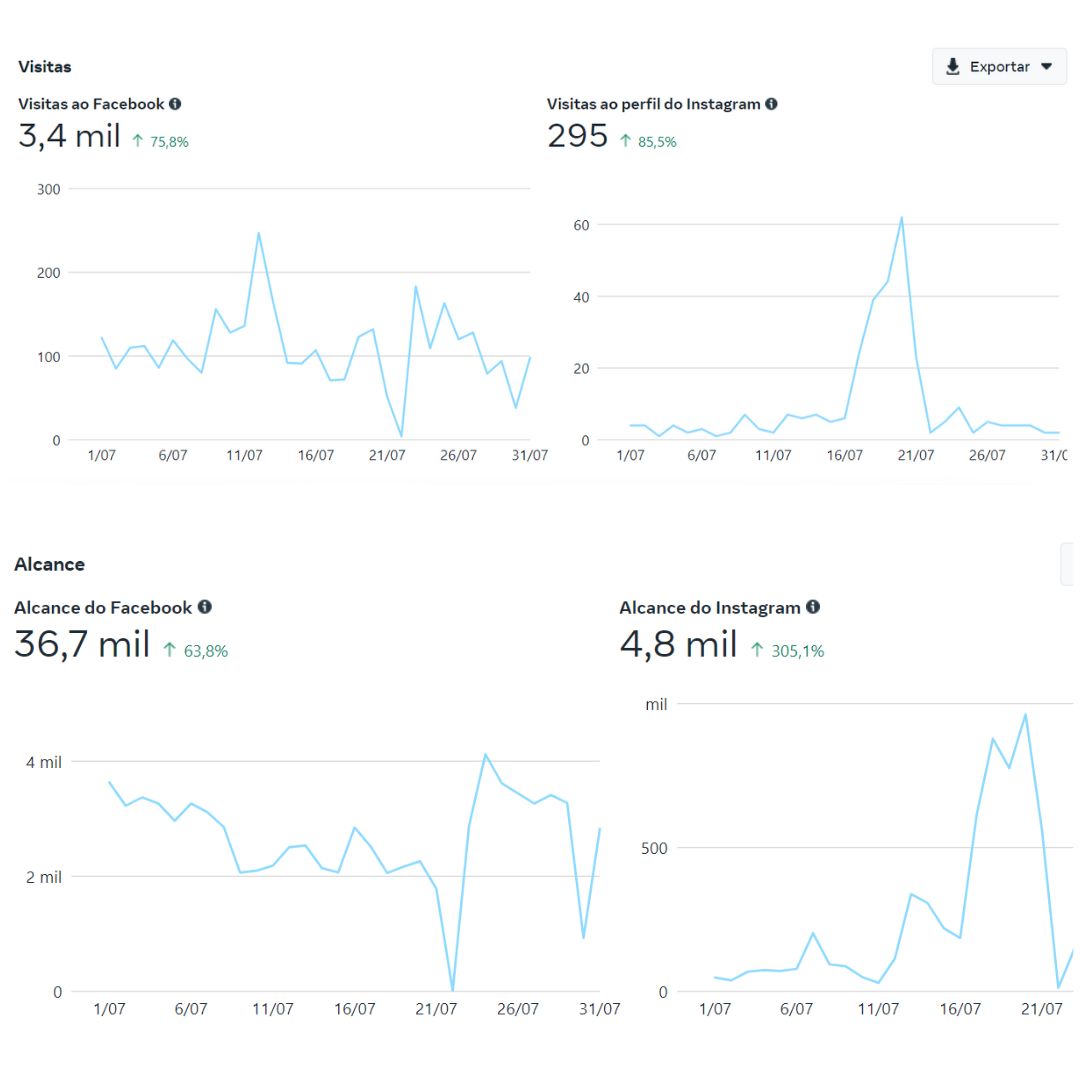Click the highest peak of Alcance do Instagram chart

point(1026,714)
